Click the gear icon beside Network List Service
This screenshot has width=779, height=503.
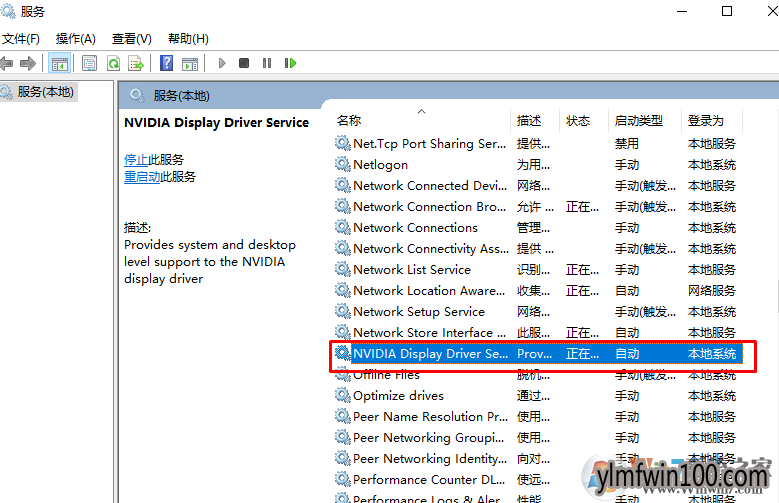pos(343,269)
